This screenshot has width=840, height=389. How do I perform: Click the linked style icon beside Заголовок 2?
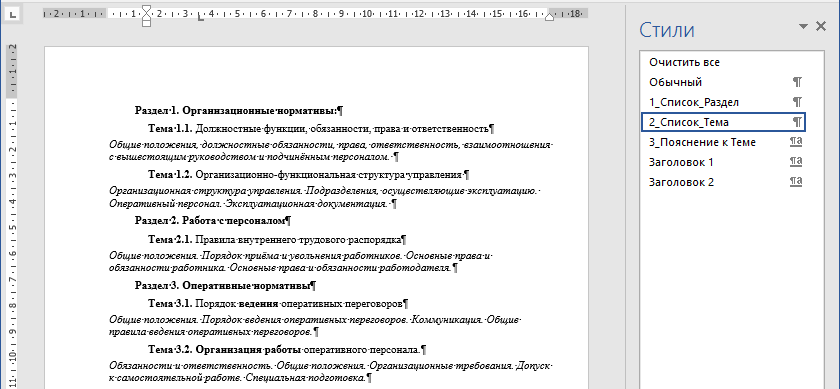[x=797, y=182]
